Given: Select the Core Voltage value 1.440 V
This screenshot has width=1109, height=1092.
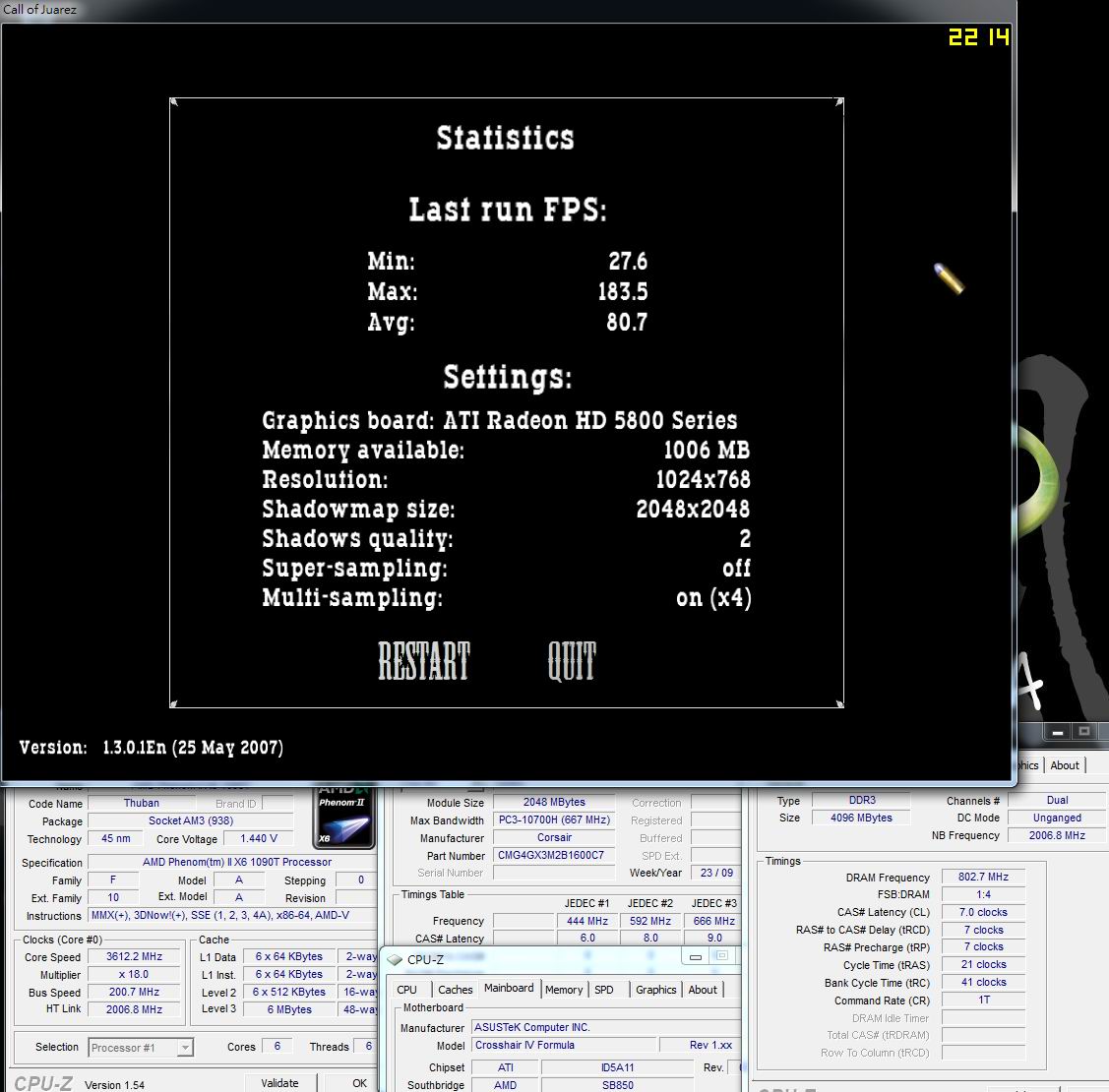Looking at the screenshot, I should (258, 838).
